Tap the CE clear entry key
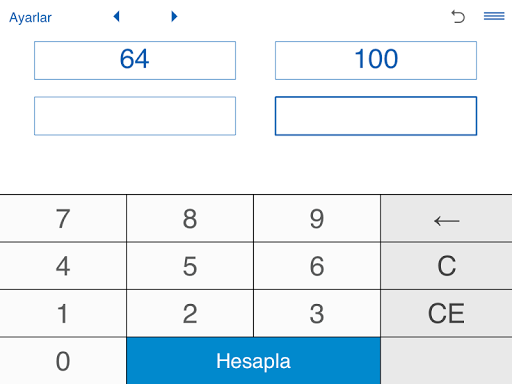 coord(446,313)
